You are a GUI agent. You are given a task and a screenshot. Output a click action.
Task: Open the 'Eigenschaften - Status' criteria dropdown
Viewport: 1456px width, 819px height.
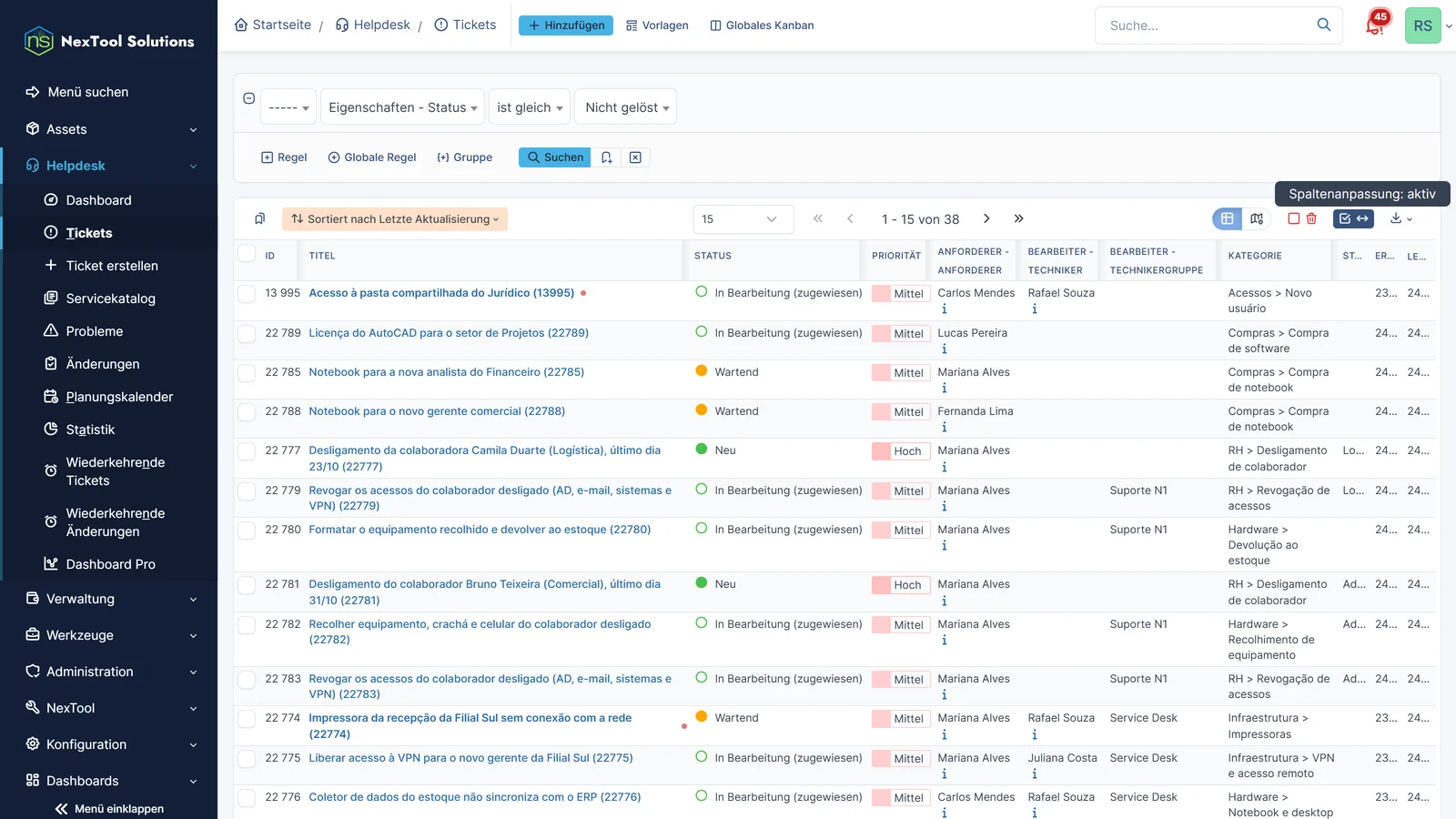[x=402, y=107]
